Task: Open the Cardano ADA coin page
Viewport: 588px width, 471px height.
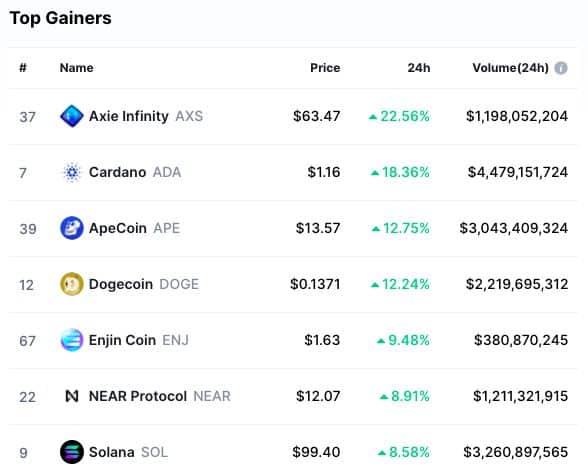Action: [x=135, y=172]
